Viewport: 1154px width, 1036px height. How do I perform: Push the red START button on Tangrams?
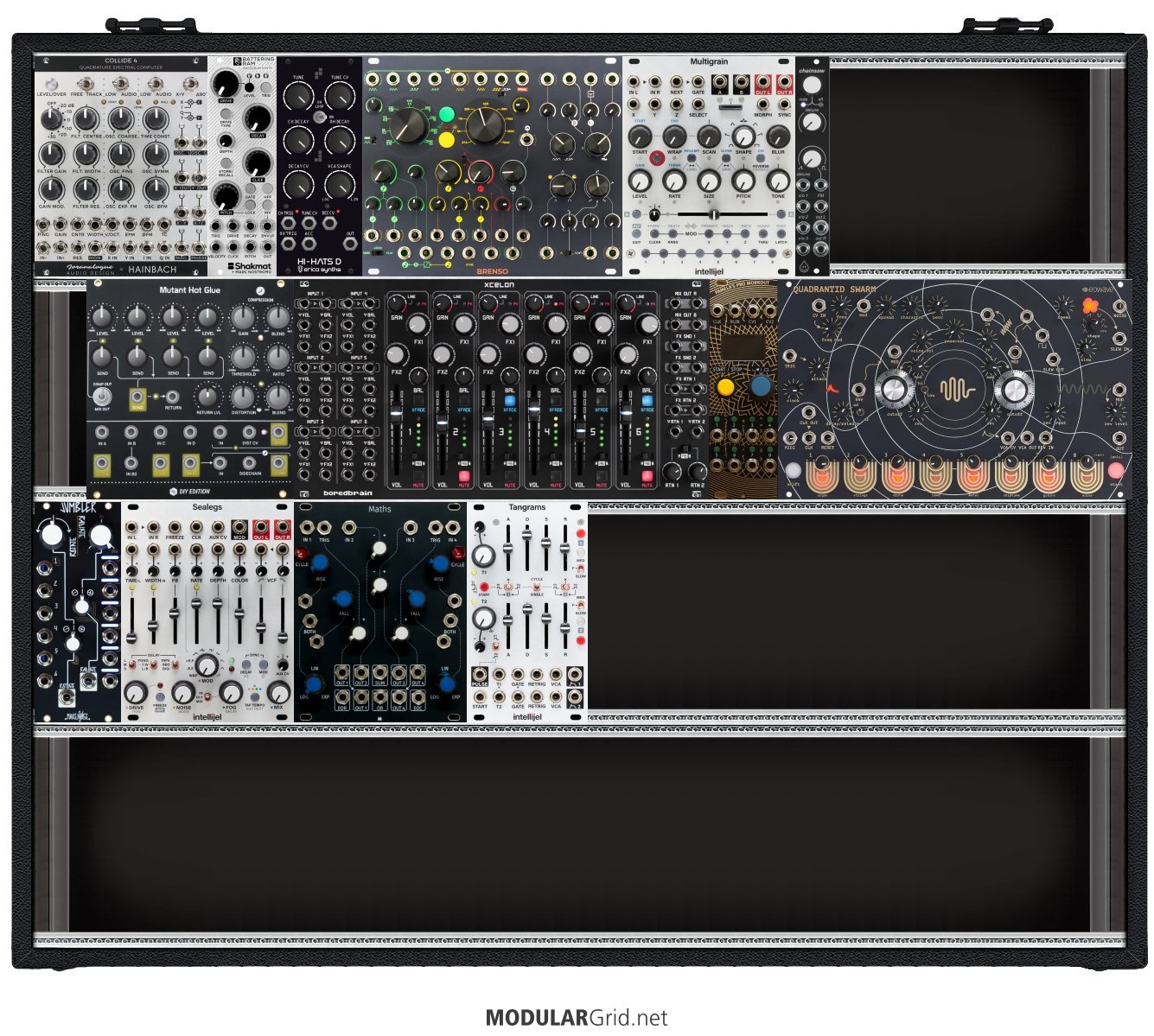(x=484, y=588)
